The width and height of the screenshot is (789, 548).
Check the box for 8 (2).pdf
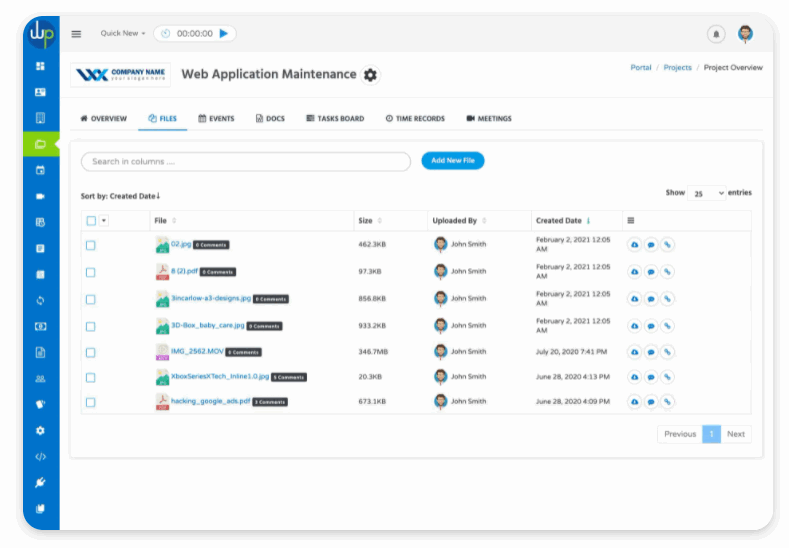click(91, 272)
